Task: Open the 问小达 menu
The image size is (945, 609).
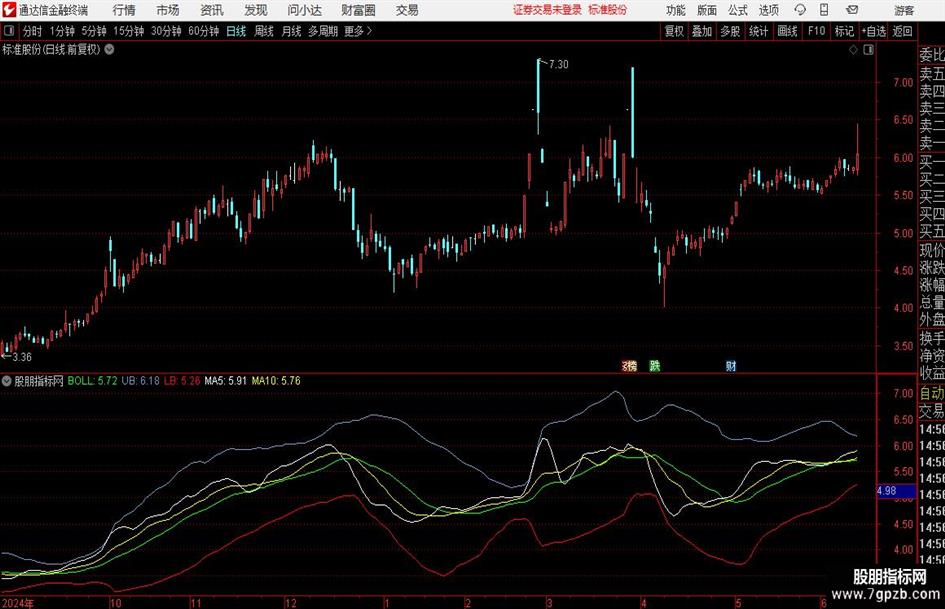Action: pos(304,10)
